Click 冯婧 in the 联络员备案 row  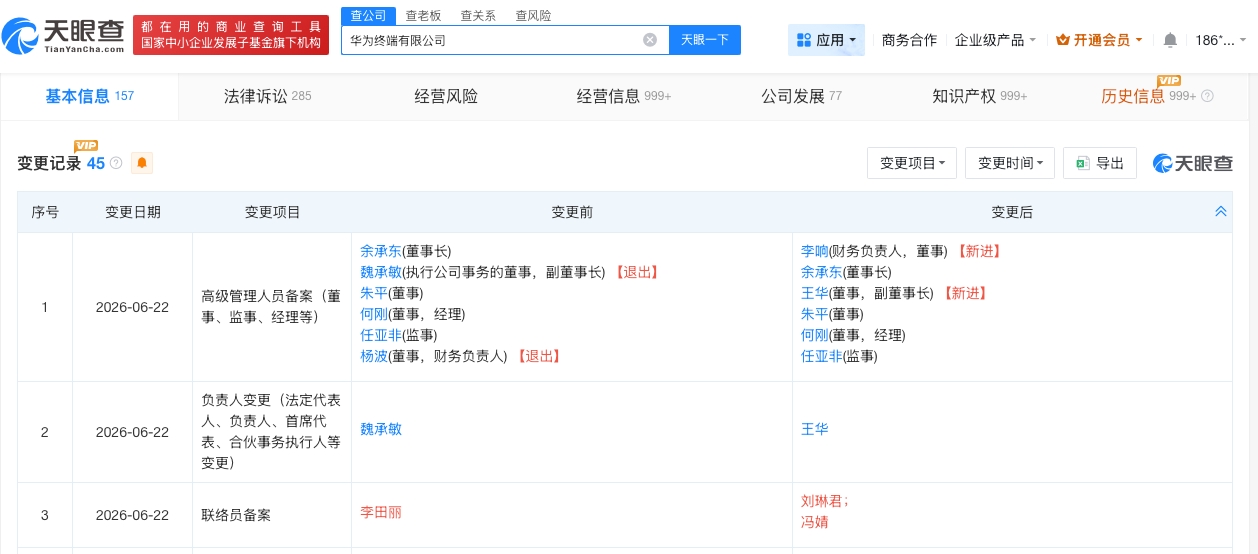click(815, 522)
